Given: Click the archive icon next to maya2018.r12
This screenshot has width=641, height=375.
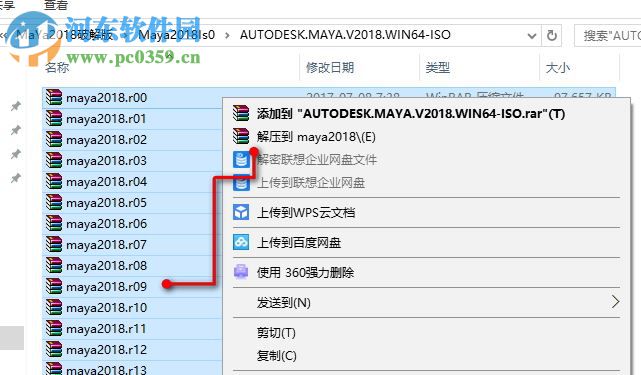Looking at the screenshot, I should (54, 350).
